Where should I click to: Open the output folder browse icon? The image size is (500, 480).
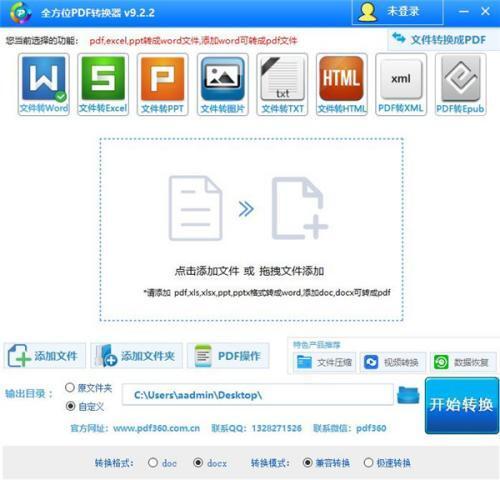[x=408, y=395]
